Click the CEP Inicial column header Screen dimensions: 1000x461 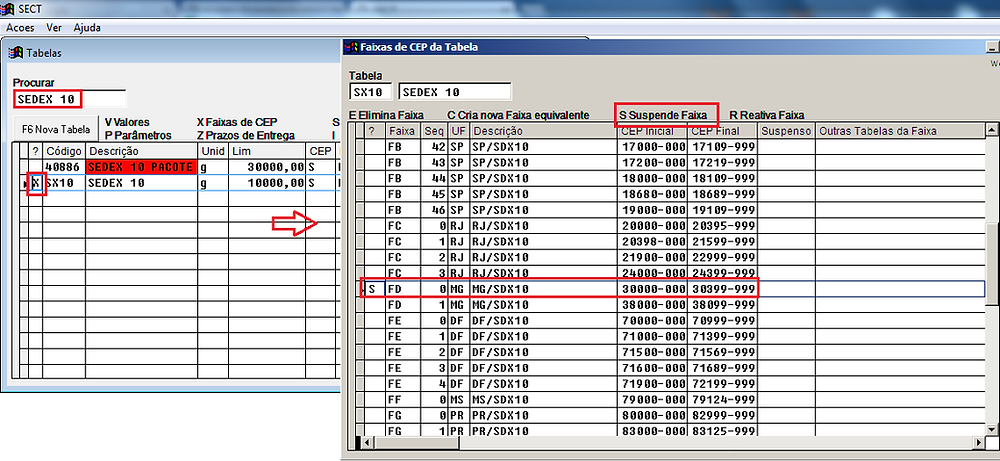pyautogui.click(x=652, y=131)
